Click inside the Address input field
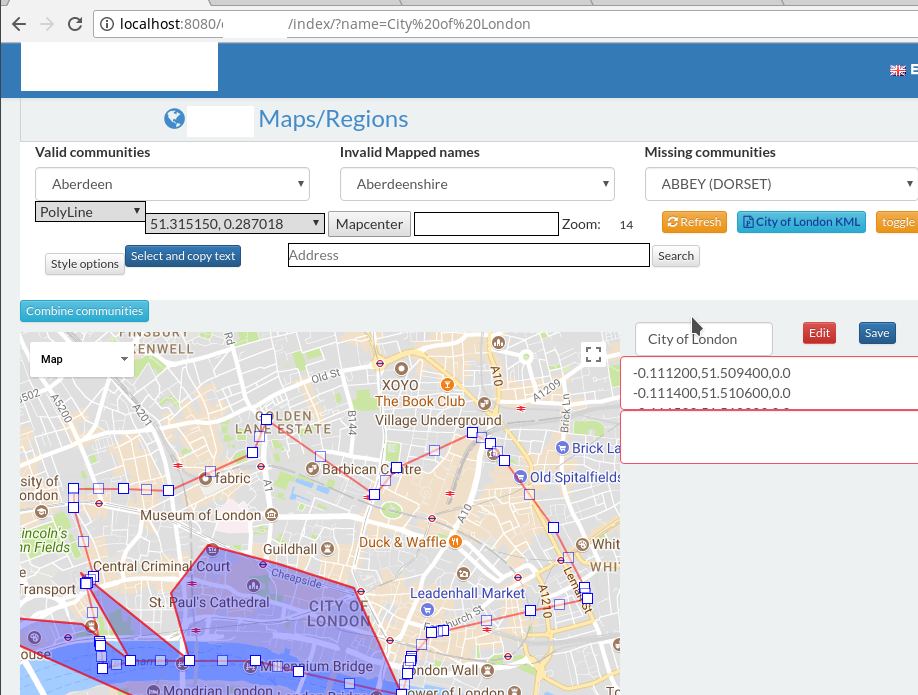 pos(468,256)
